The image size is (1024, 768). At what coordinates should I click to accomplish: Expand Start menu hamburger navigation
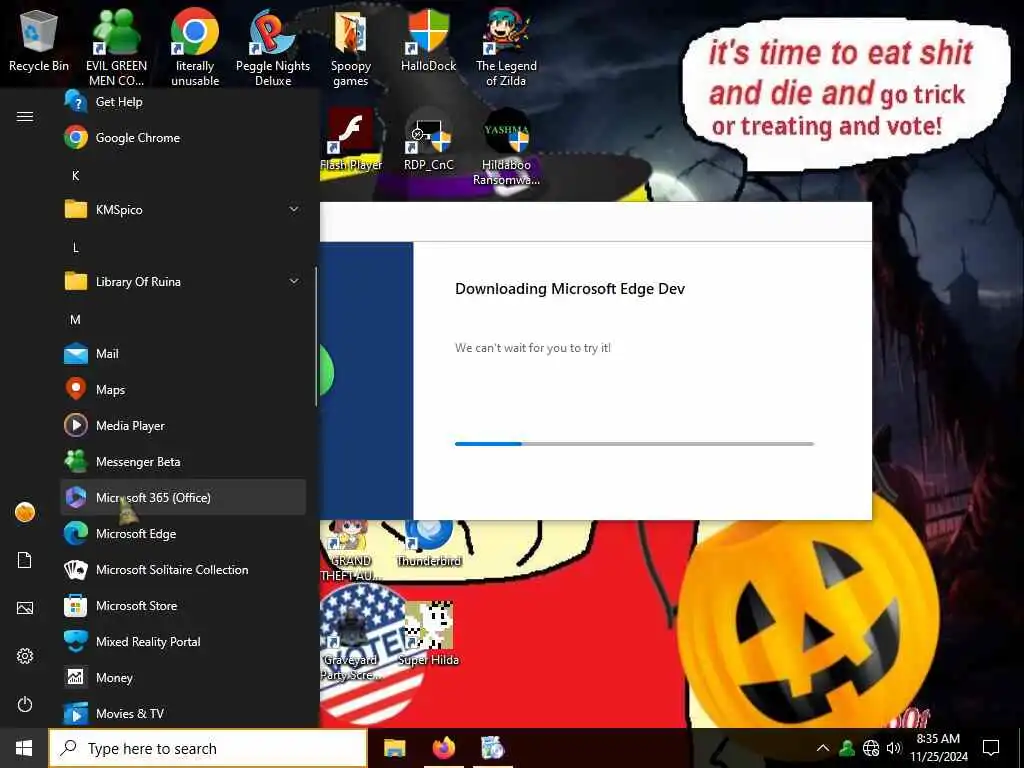coord(25,117)
